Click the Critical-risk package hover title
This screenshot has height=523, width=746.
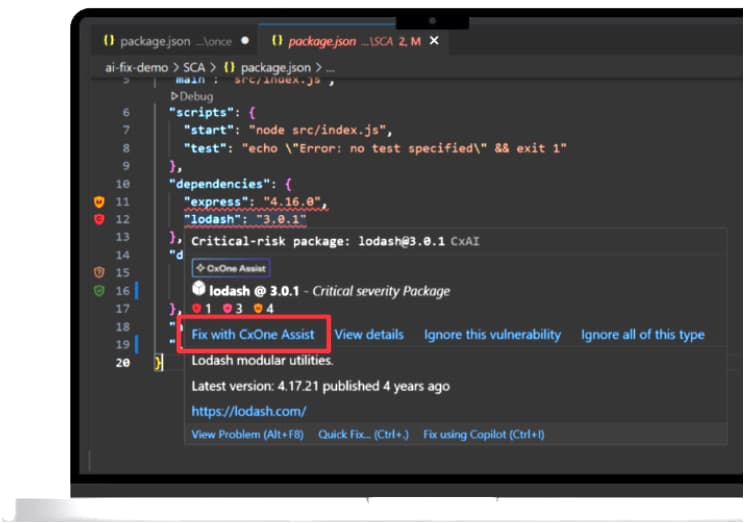pos(318,241)
